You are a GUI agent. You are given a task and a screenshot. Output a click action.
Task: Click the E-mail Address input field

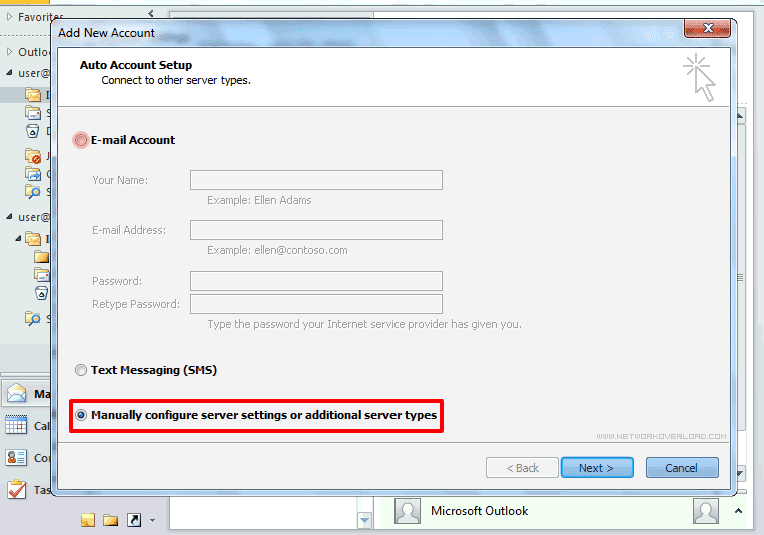(316, 230)
